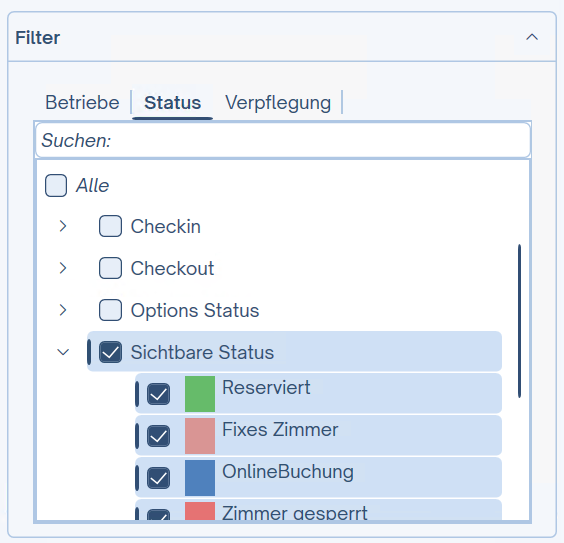Click the Suchen search field
The image size is (564, 543).
pos(283,140)
